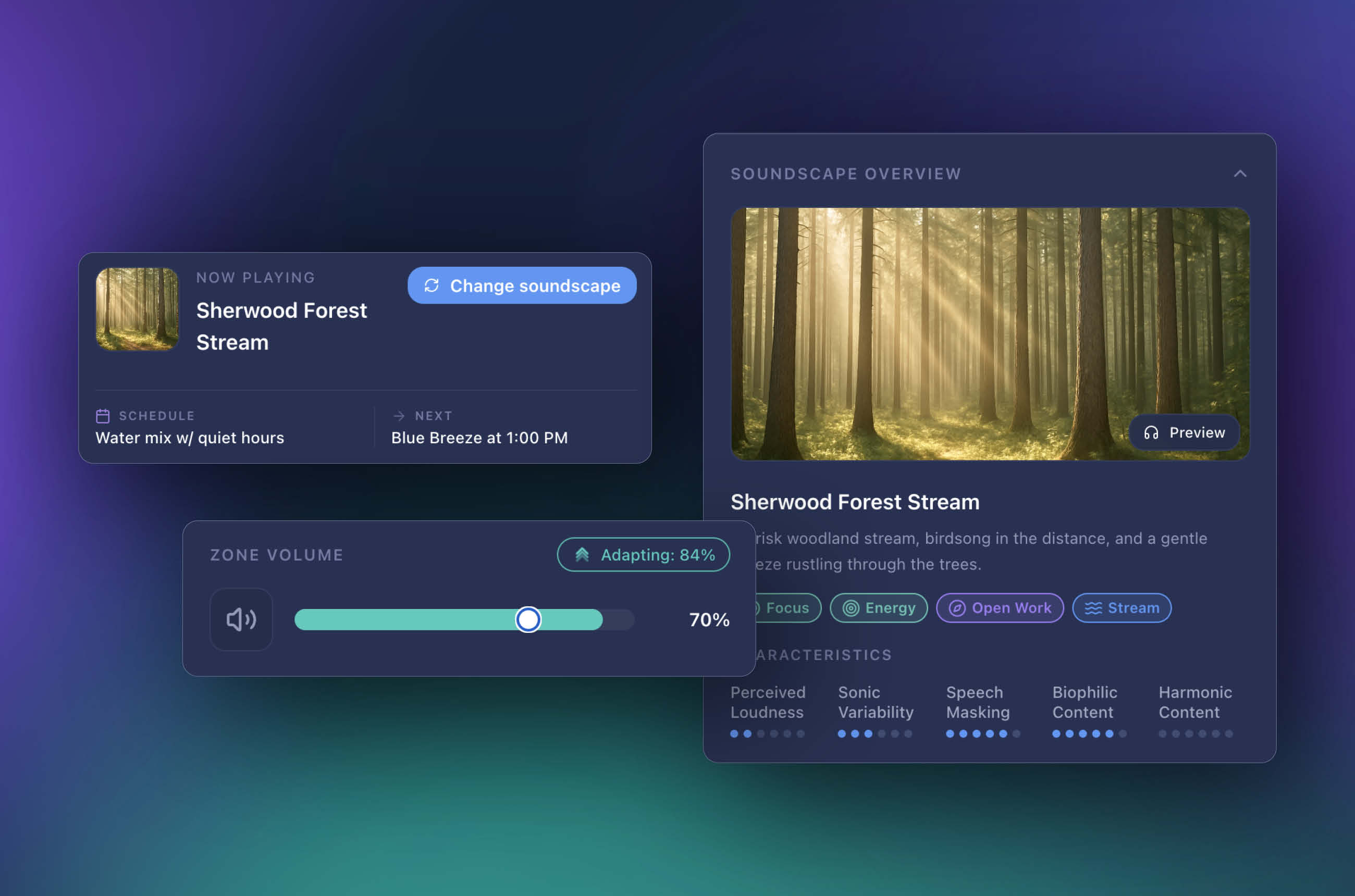Click the headphones icon on Preview
Image resolution: width=1355 pixels, height=896 pixels.
click(x=1151, y=432)
